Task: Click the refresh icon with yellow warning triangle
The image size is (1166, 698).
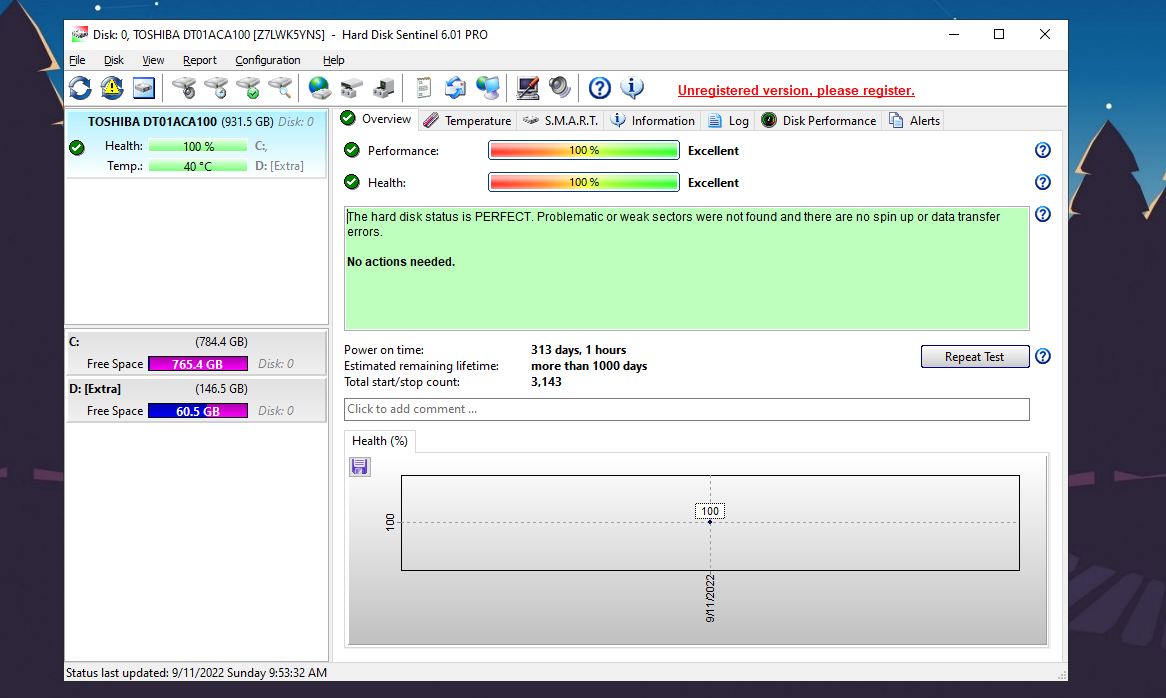Action: coord(112,88)
